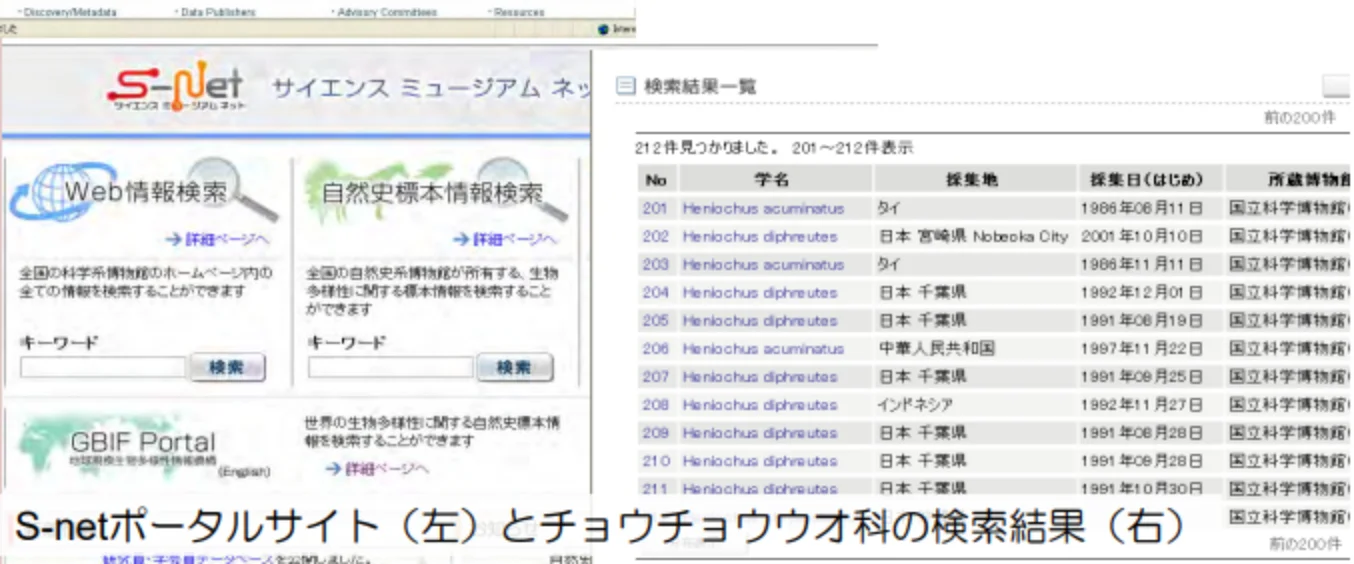Open Heniochus acuminatus in row 201

pos(763,209)
